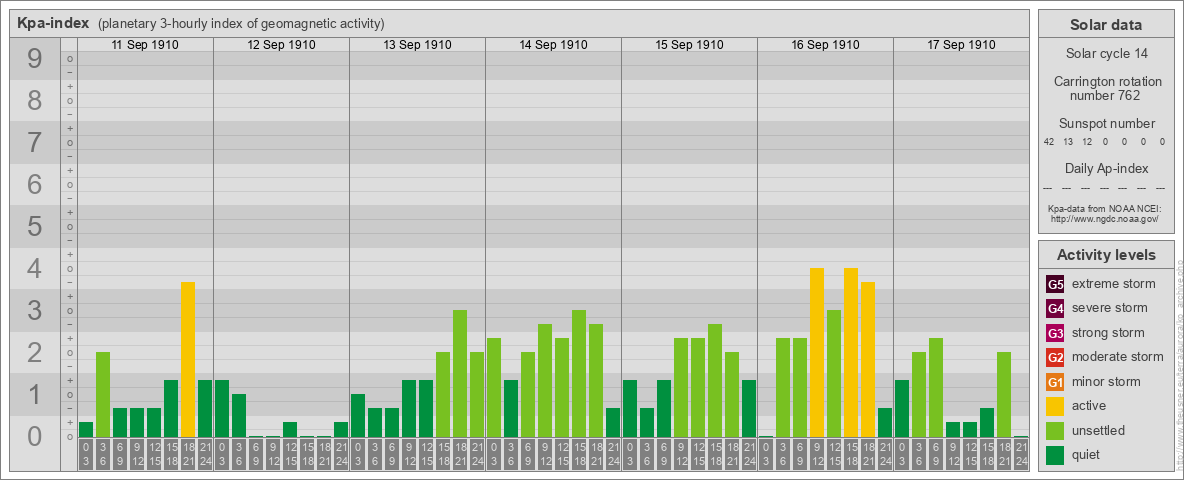Click the 'minor storm' legend label

click(x=1106, y=381)
